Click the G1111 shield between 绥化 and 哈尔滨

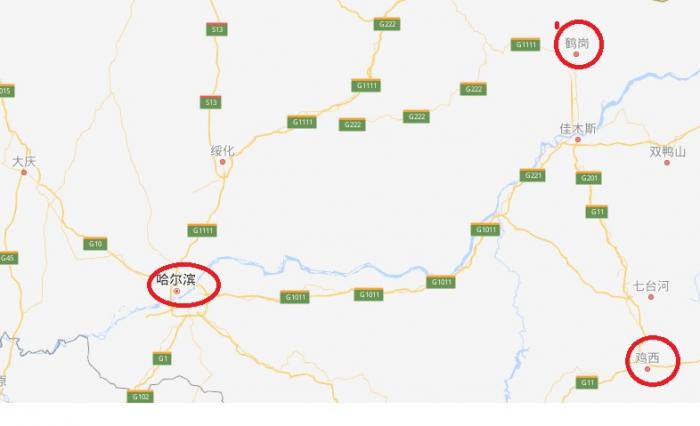tap(202, 230)
